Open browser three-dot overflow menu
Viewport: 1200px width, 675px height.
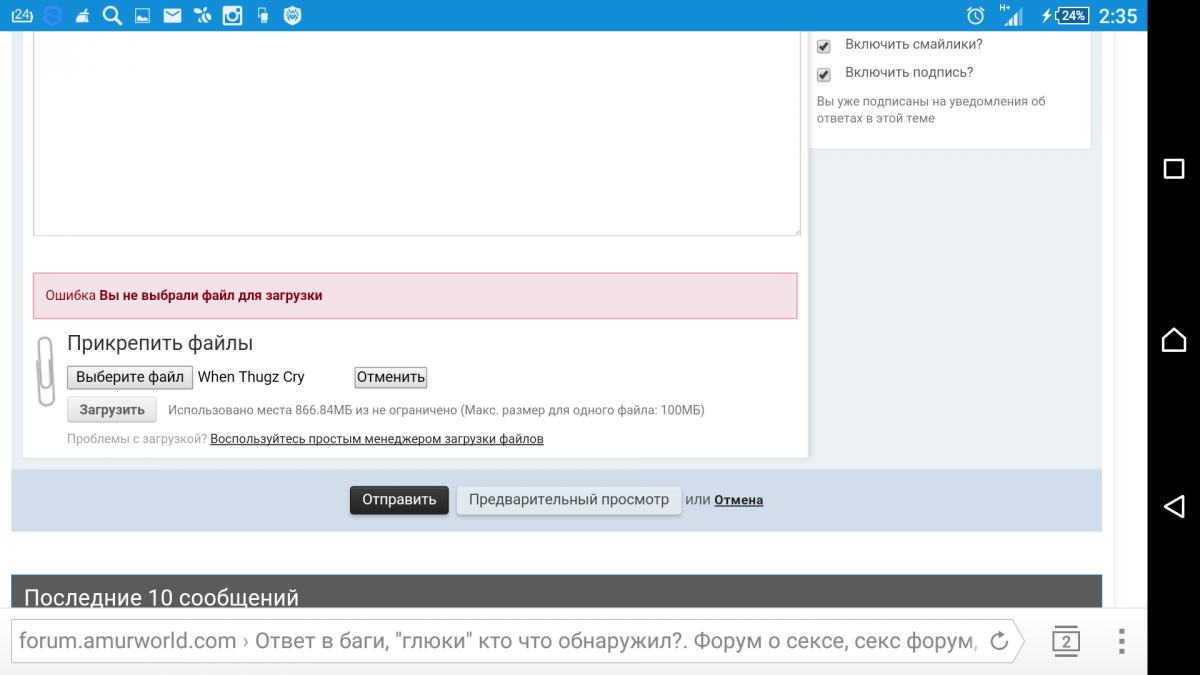point(1122,641)
